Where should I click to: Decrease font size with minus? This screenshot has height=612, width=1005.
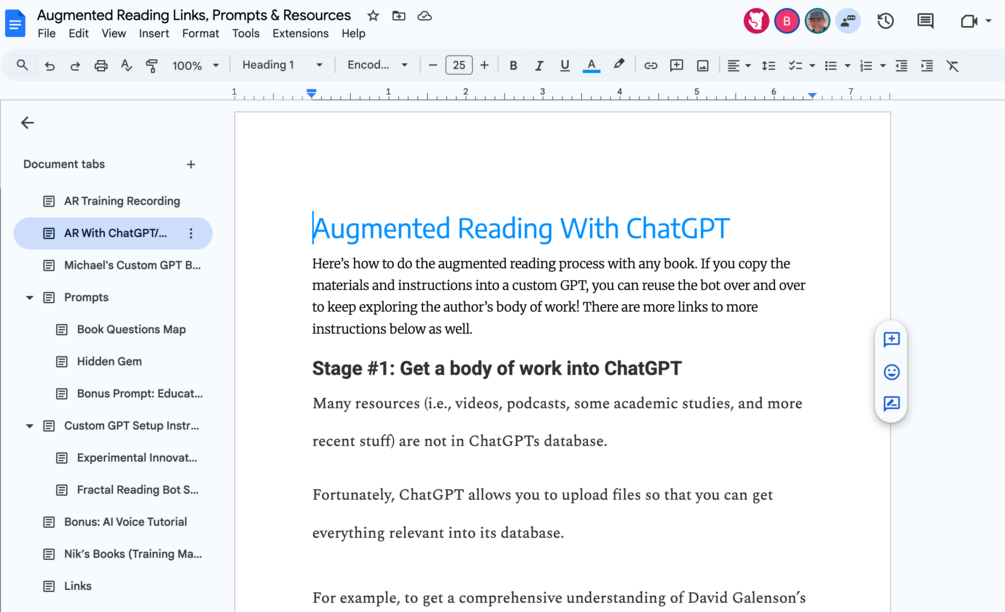coord(433,65)
